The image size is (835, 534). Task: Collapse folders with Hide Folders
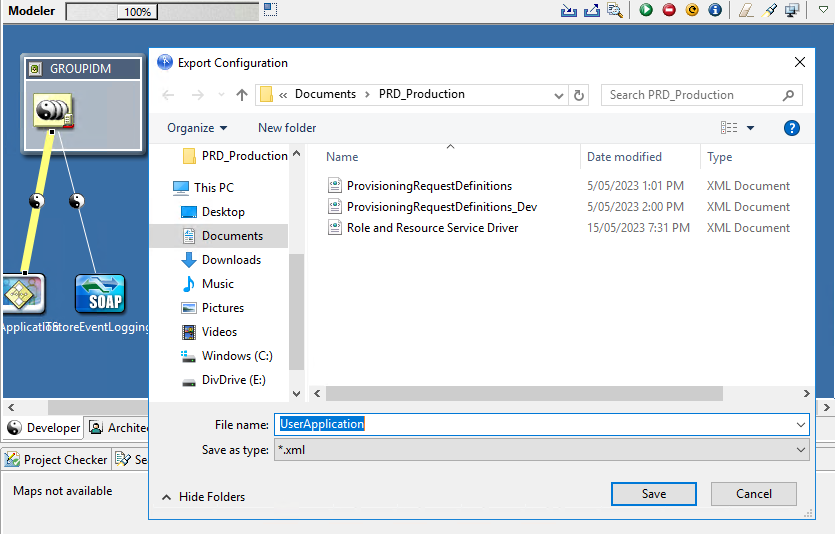point(203,497)
